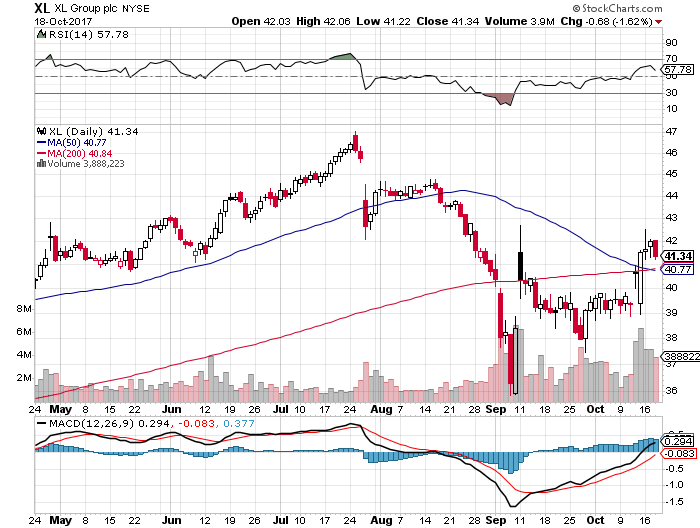Click the blue MA(50) legend marker
Viewport: 700px width, 528px height.
click(40, 142)
